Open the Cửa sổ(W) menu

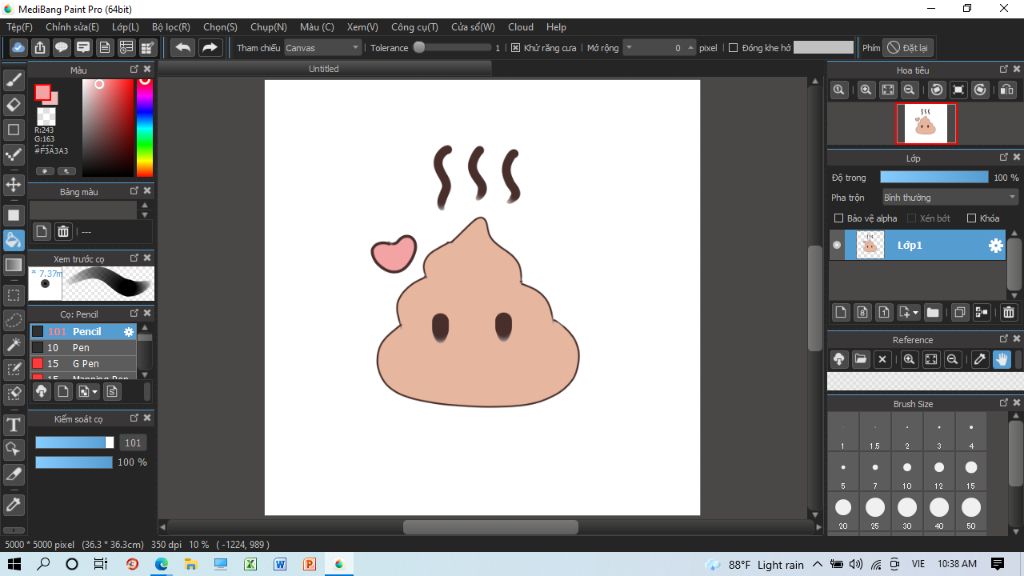[x=473, y=27]
